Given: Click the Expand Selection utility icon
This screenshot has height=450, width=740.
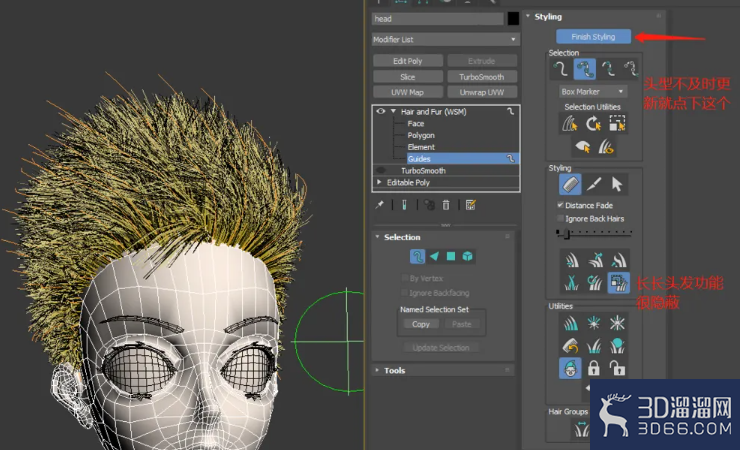Looking at the screenshot, I should [x=617, y=124].
